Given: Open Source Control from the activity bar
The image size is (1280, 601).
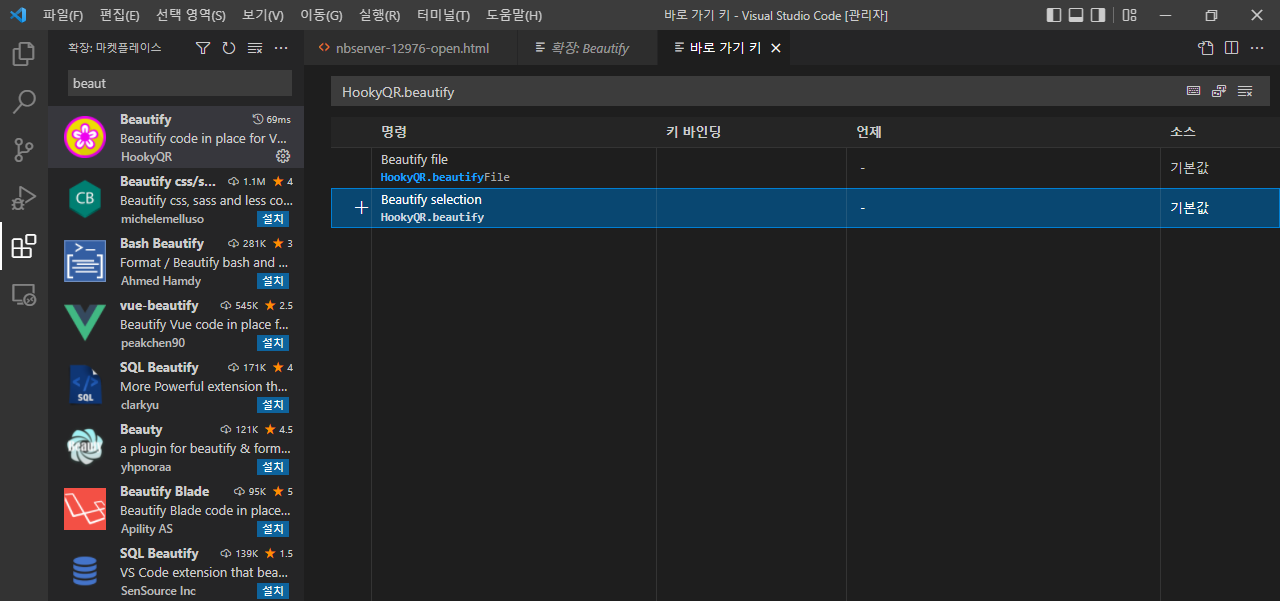Looking at the screenshot, I should click(x=24, y=149).
